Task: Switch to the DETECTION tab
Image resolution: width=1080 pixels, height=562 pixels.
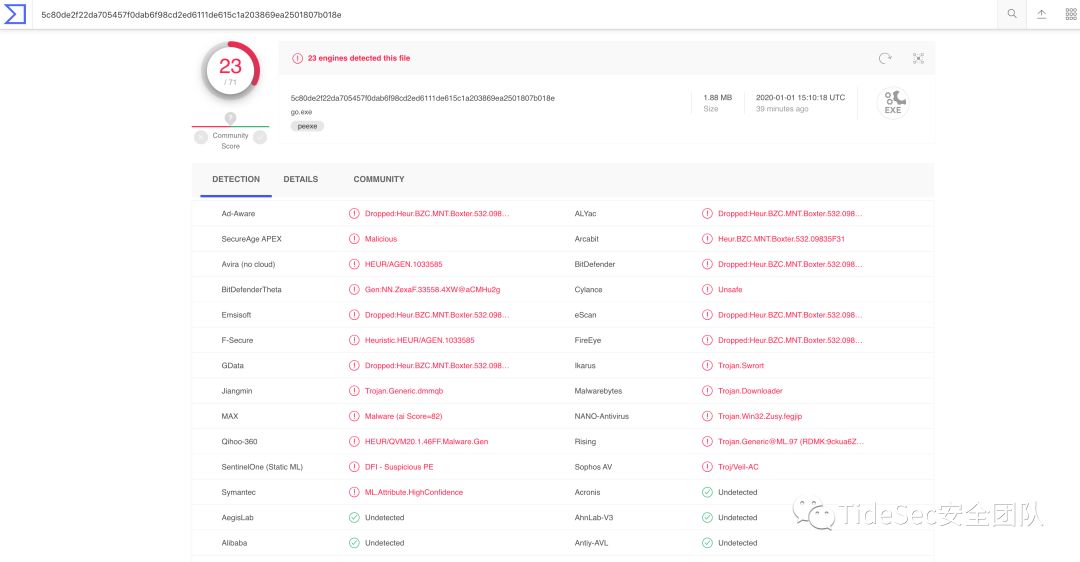Action: pyautogui.click(x=236, y=179)
